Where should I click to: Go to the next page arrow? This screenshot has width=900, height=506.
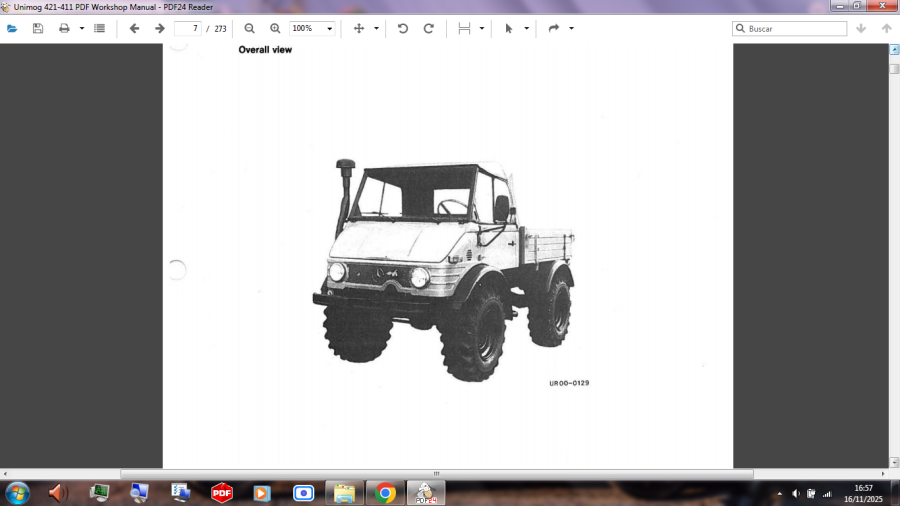click(159, 28)
